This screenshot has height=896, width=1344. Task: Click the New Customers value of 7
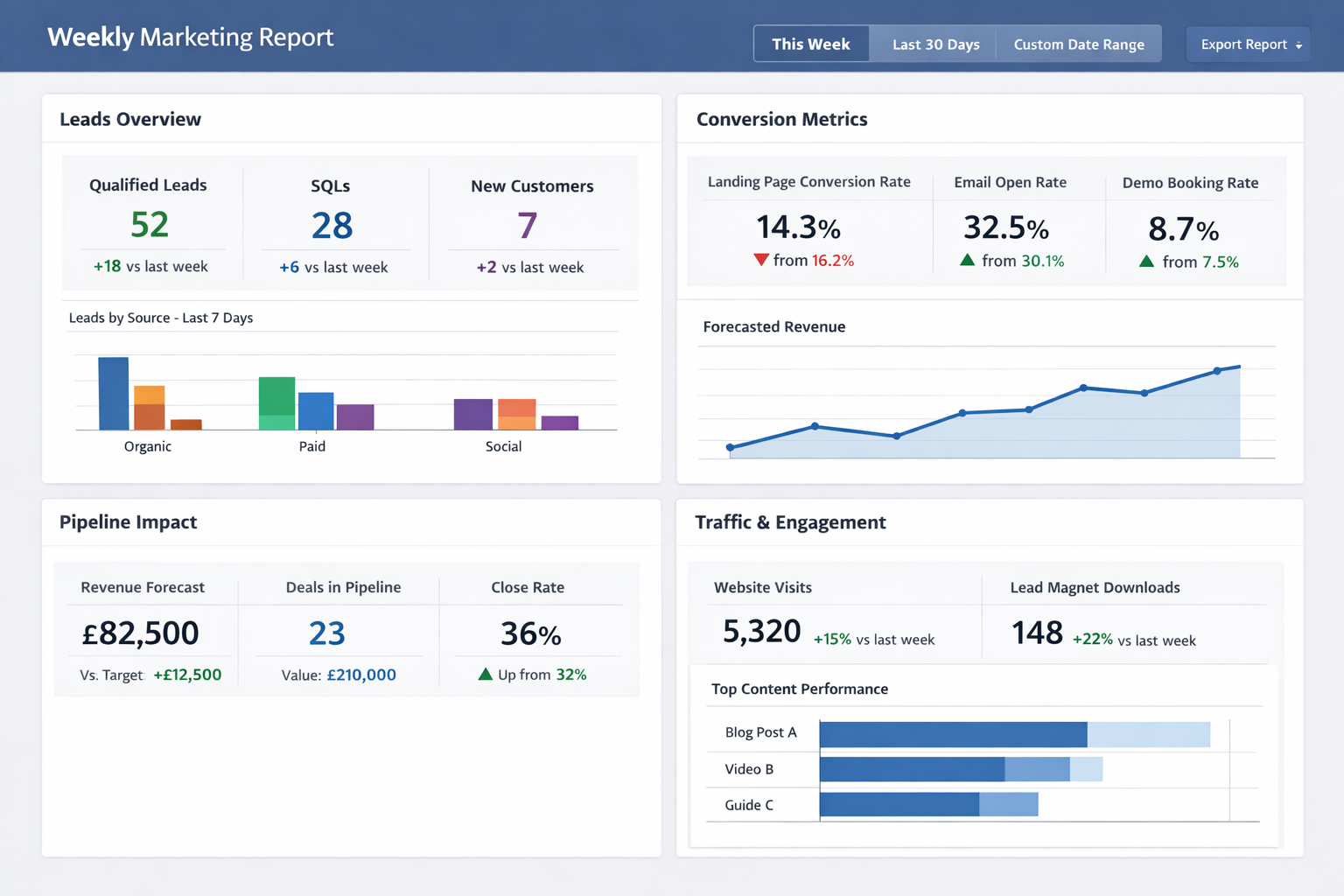pos(528,226)
